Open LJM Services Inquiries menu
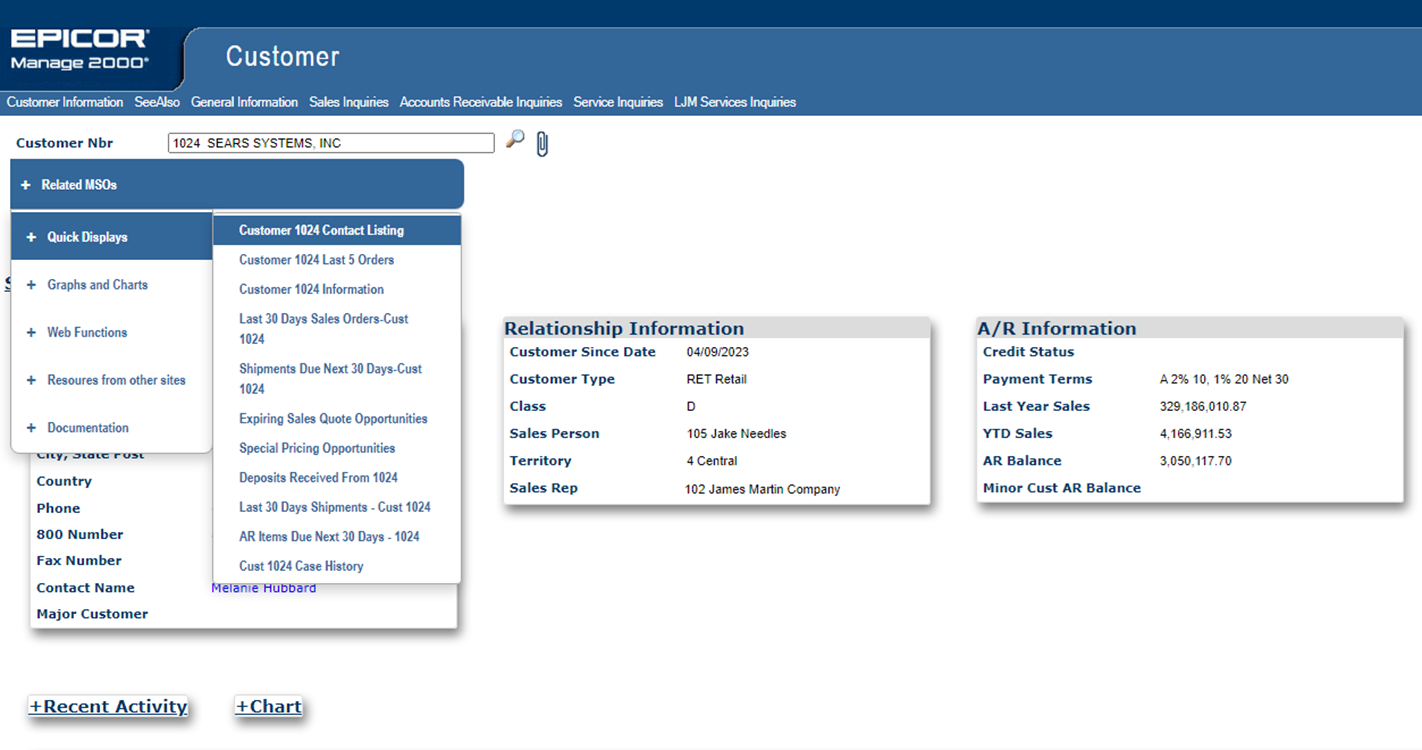 pyautogui.click(x=735, y=102)
